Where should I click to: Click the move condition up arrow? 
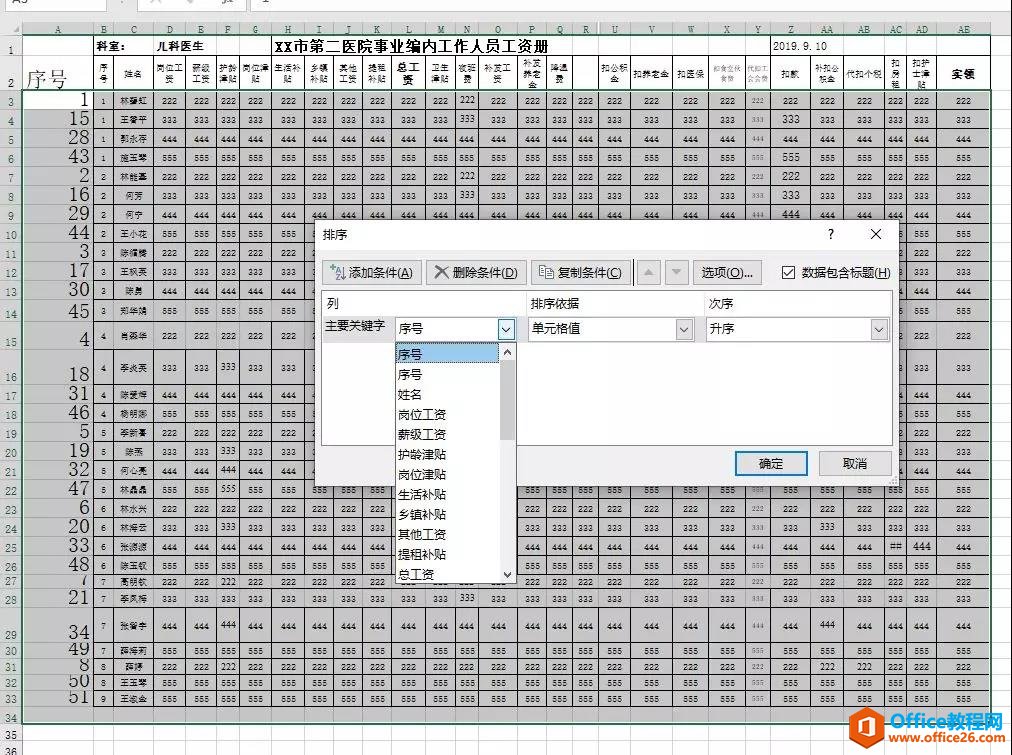click(x=649, y=273)
